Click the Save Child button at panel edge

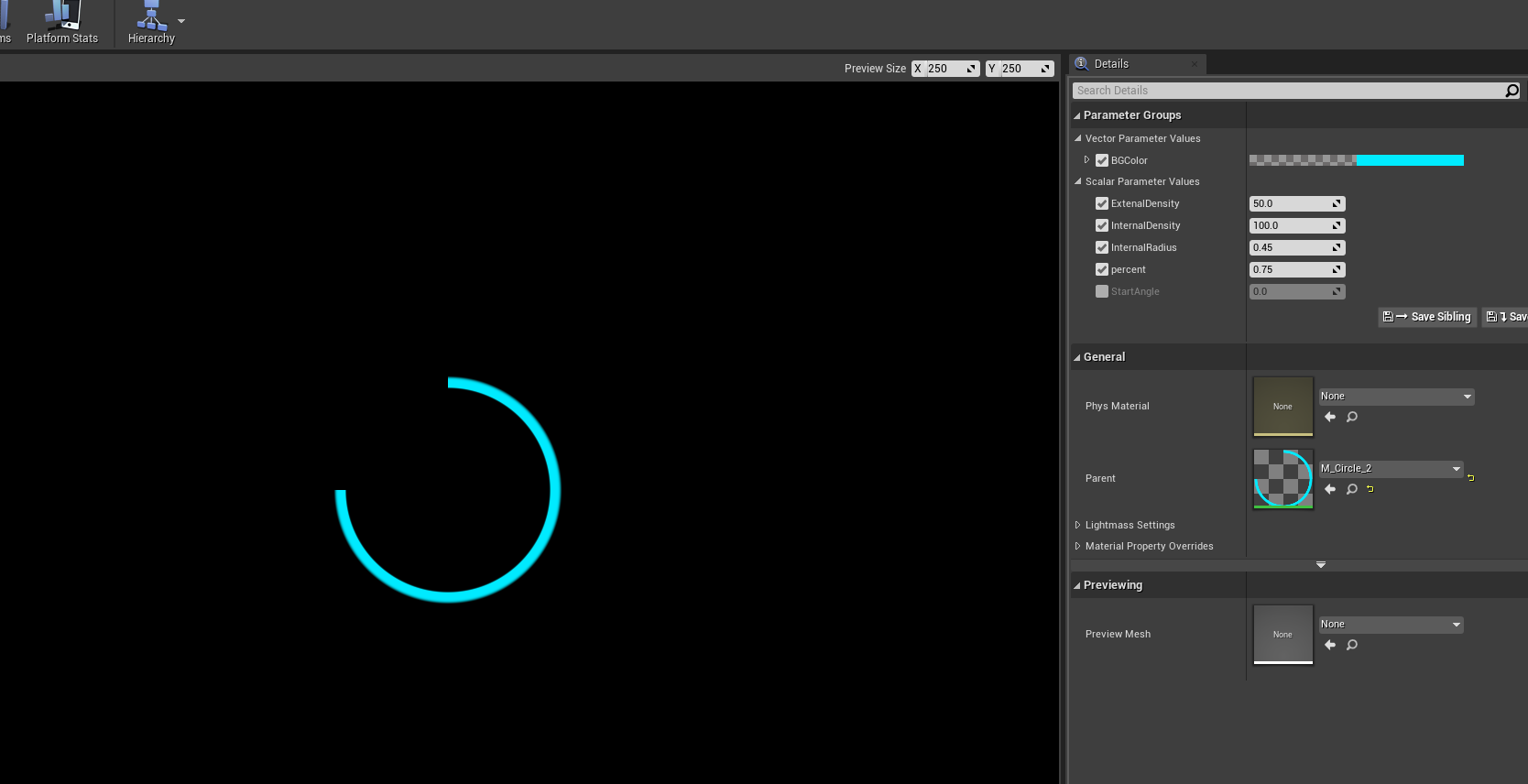pos(1505,317)
